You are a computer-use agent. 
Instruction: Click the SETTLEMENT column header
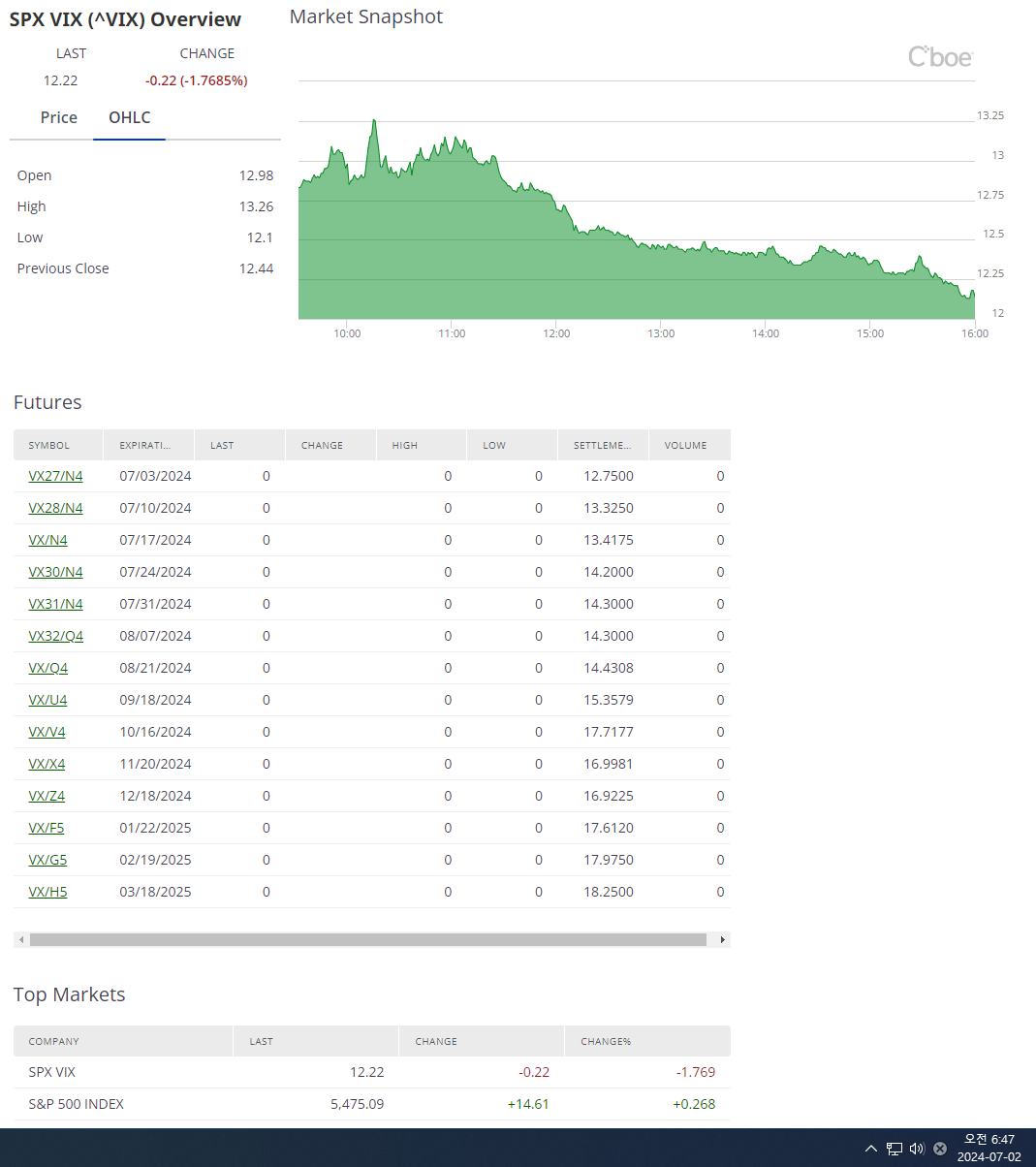[602, 445]
